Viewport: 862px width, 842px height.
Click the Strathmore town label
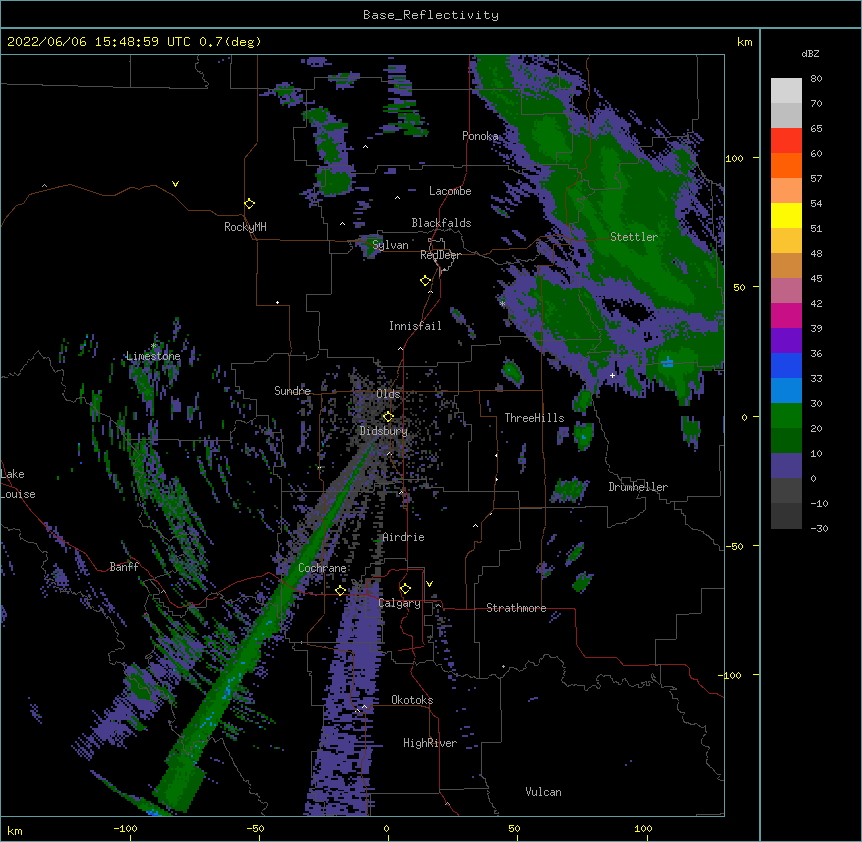coord(516,608)
